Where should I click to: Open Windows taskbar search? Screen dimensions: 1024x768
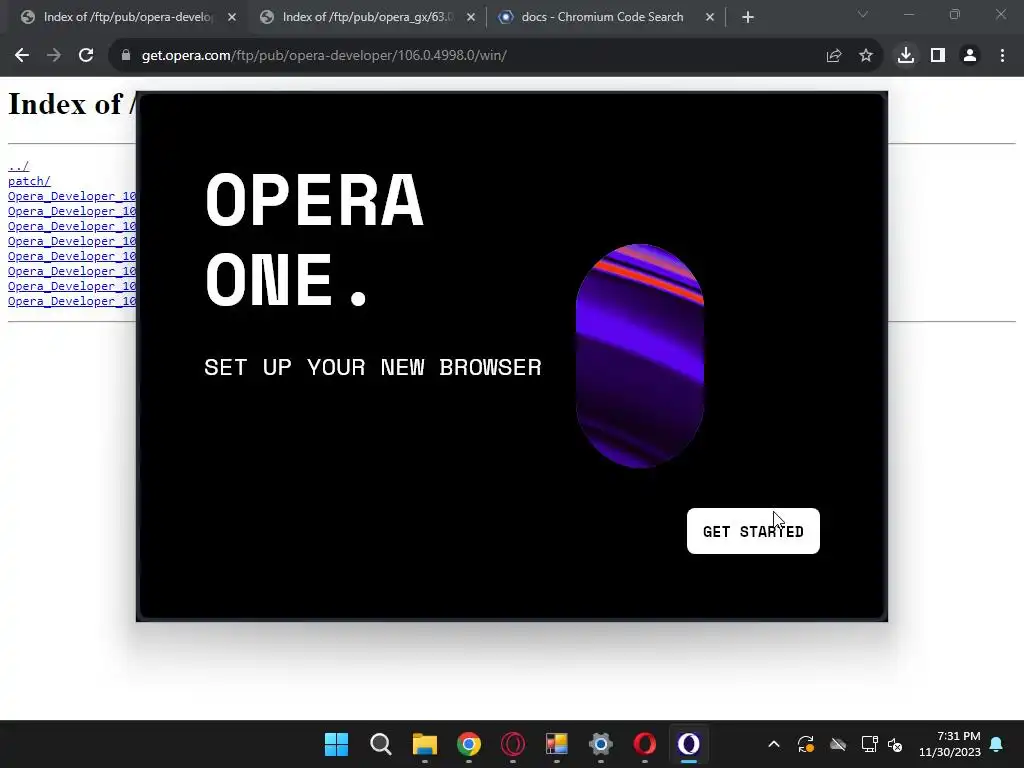tap(381, 744)
